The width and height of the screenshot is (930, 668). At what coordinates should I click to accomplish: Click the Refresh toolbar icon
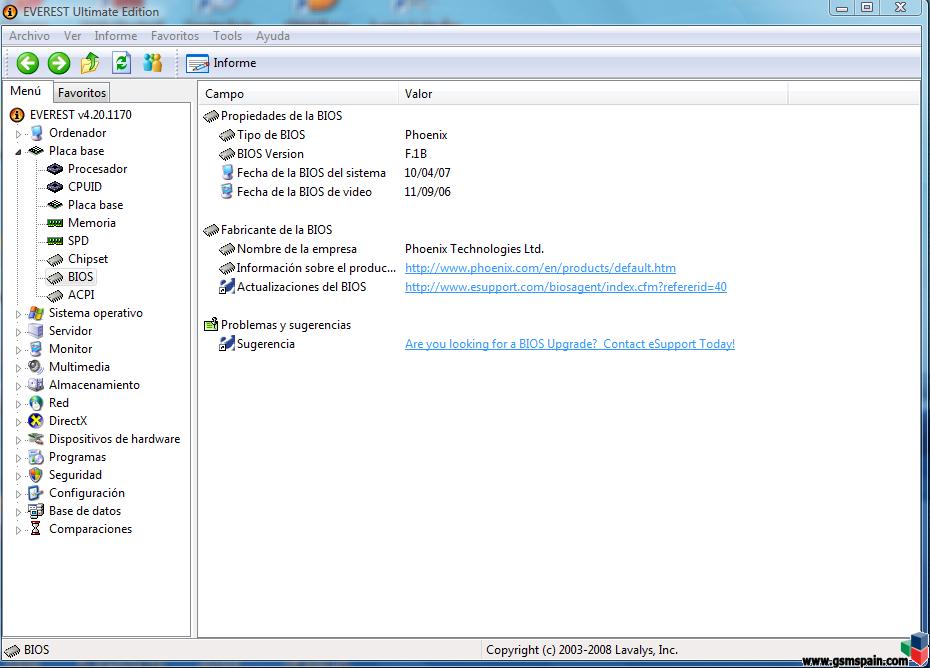point(122,62)
